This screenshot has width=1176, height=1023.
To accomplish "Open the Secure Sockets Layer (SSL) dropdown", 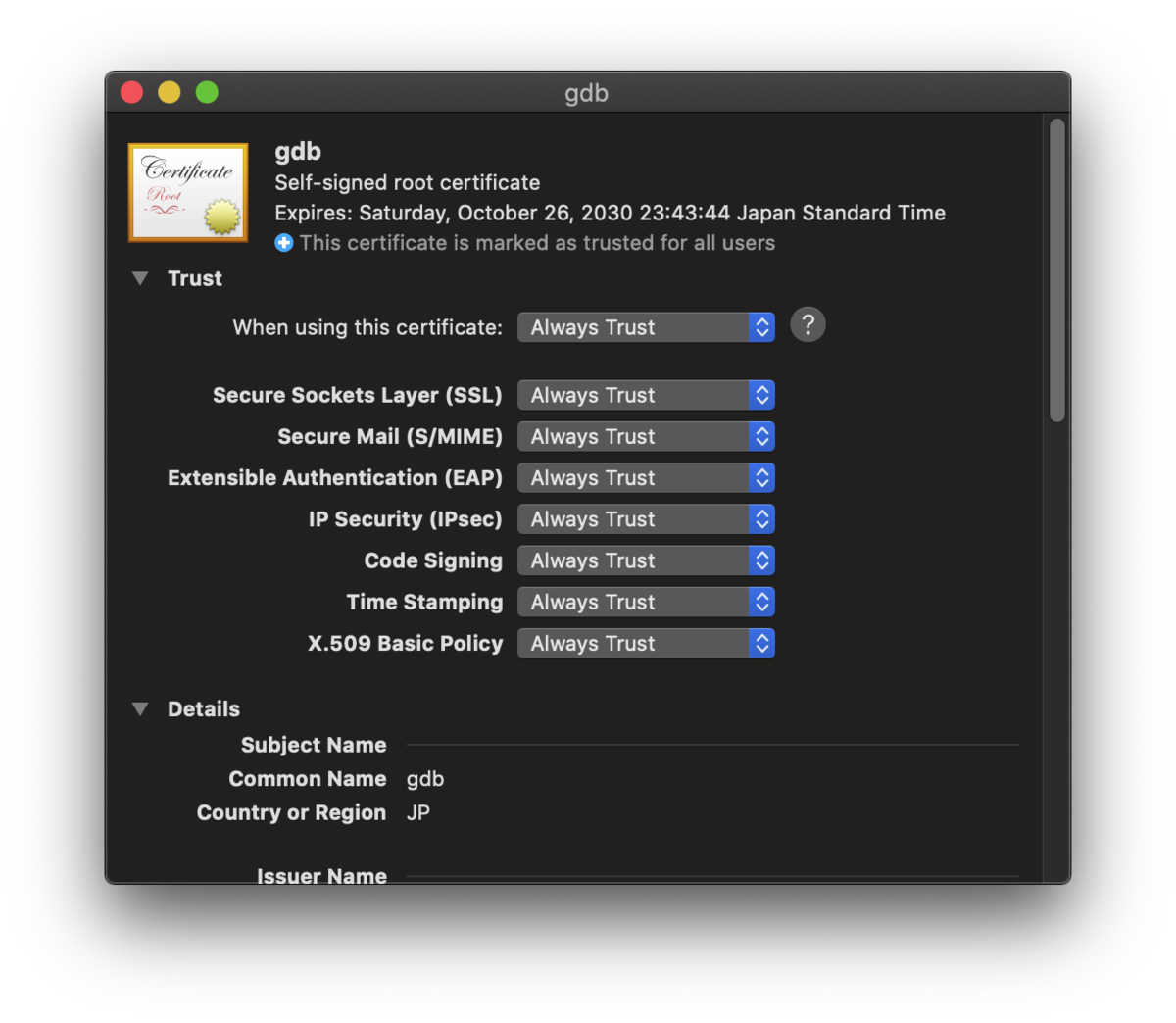I will click(646, 395).
